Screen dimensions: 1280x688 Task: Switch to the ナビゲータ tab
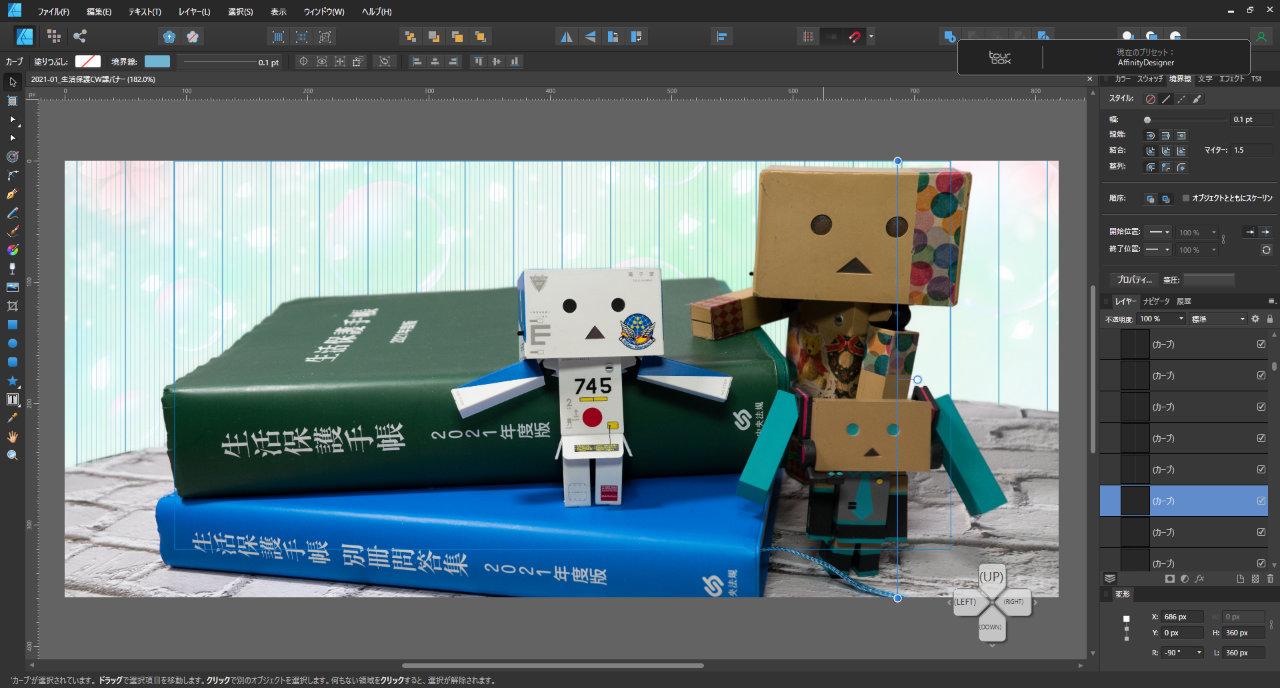pyautogui.click(x=1156, y=301)
